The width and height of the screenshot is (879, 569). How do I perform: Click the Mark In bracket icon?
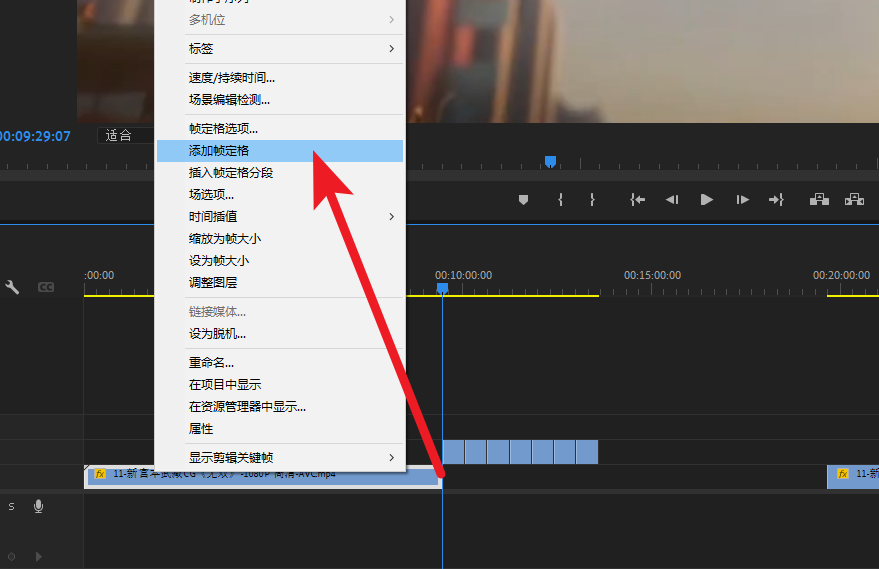click(x=560, y=200)
